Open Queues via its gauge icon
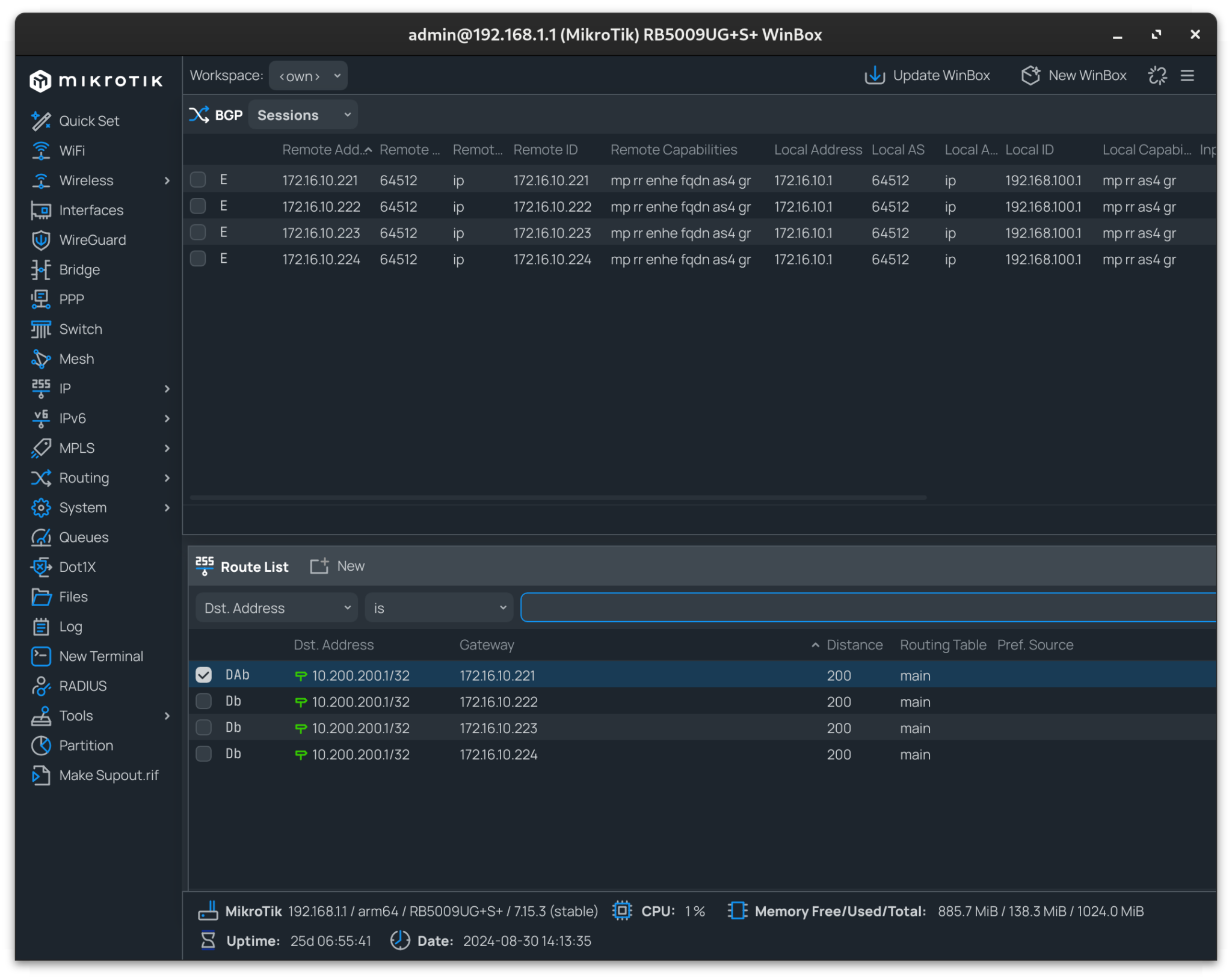The image size is (1232, 979). coord(41,537)
